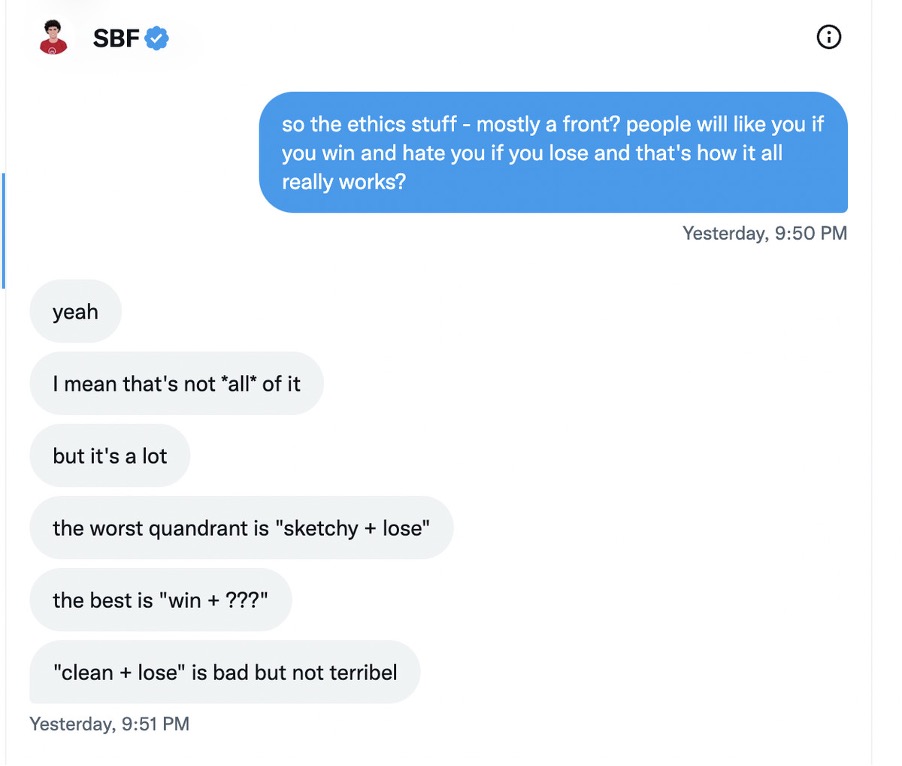The width and height of the screenshot is (902, 766).
Task: Click the "Yesterday, 9:50 PM" timestamp
Action: point(764,234)
